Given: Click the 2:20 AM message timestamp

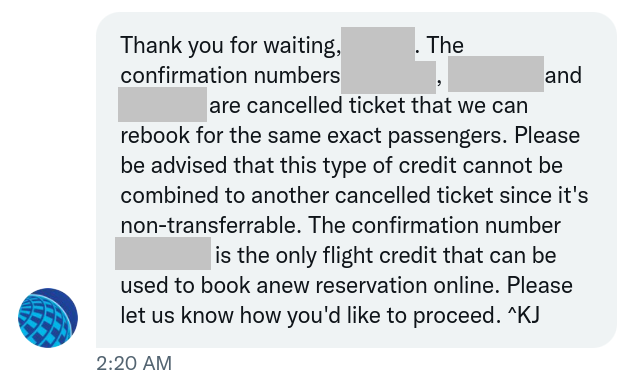Looking at the screenshot, I should (134, 363).
